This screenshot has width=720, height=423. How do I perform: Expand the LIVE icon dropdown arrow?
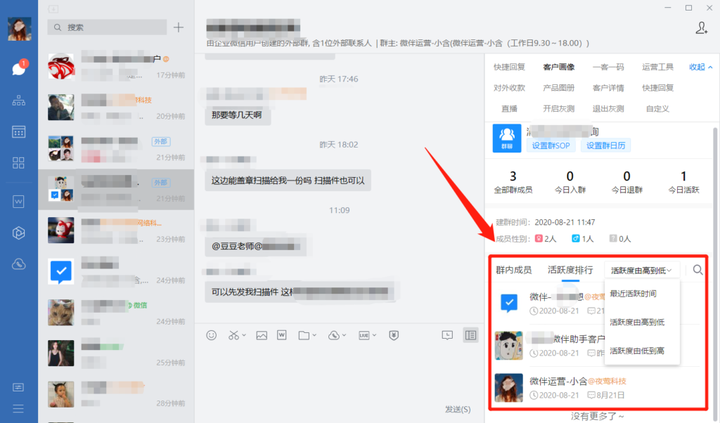(374, 335)
